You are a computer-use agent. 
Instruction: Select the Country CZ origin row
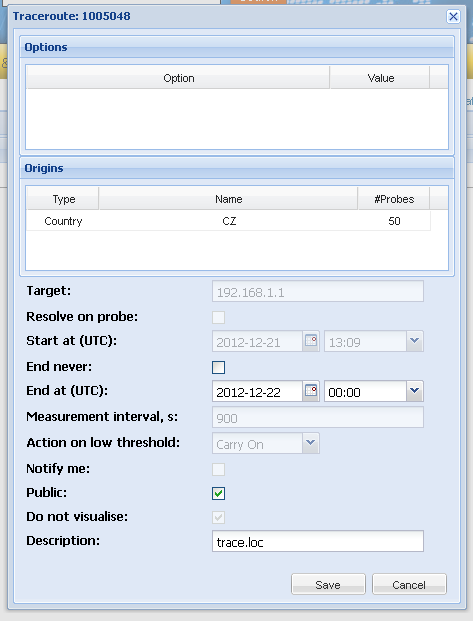click(229, 221)
